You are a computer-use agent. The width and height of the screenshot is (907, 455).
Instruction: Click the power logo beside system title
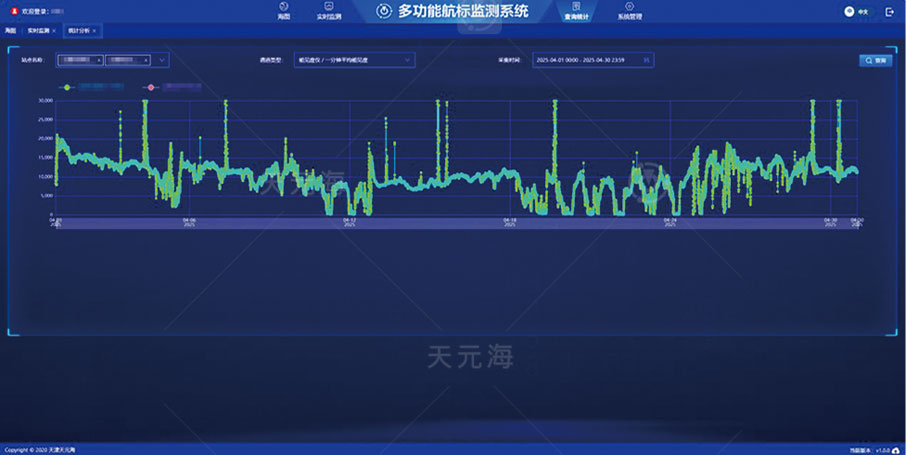(385, 11)
